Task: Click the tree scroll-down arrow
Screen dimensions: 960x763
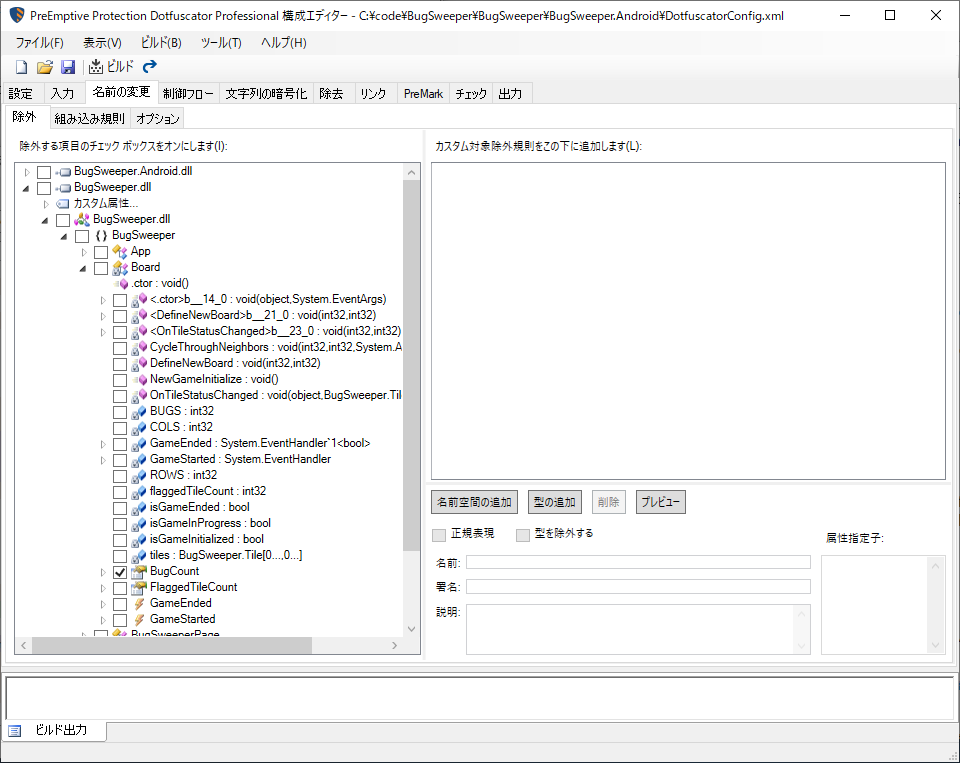Action: click(411, 629)
